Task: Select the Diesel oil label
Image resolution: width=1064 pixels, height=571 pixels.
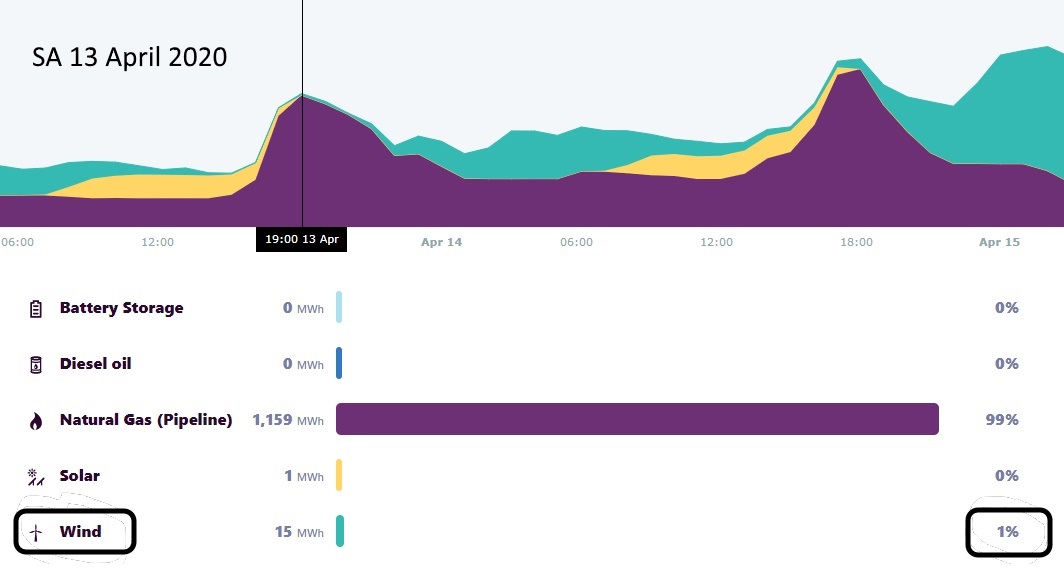Action: pos(95,364)
